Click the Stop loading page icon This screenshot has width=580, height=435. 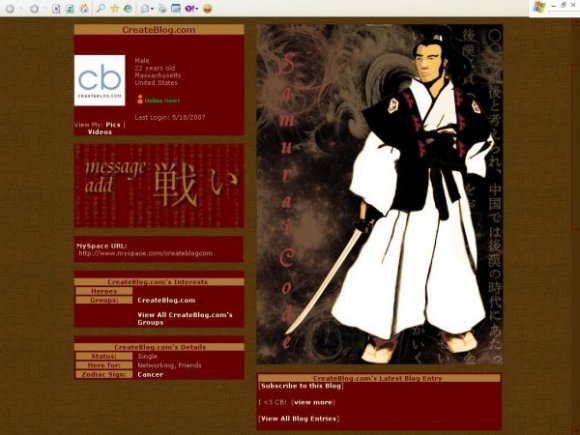tap(56, 9)
